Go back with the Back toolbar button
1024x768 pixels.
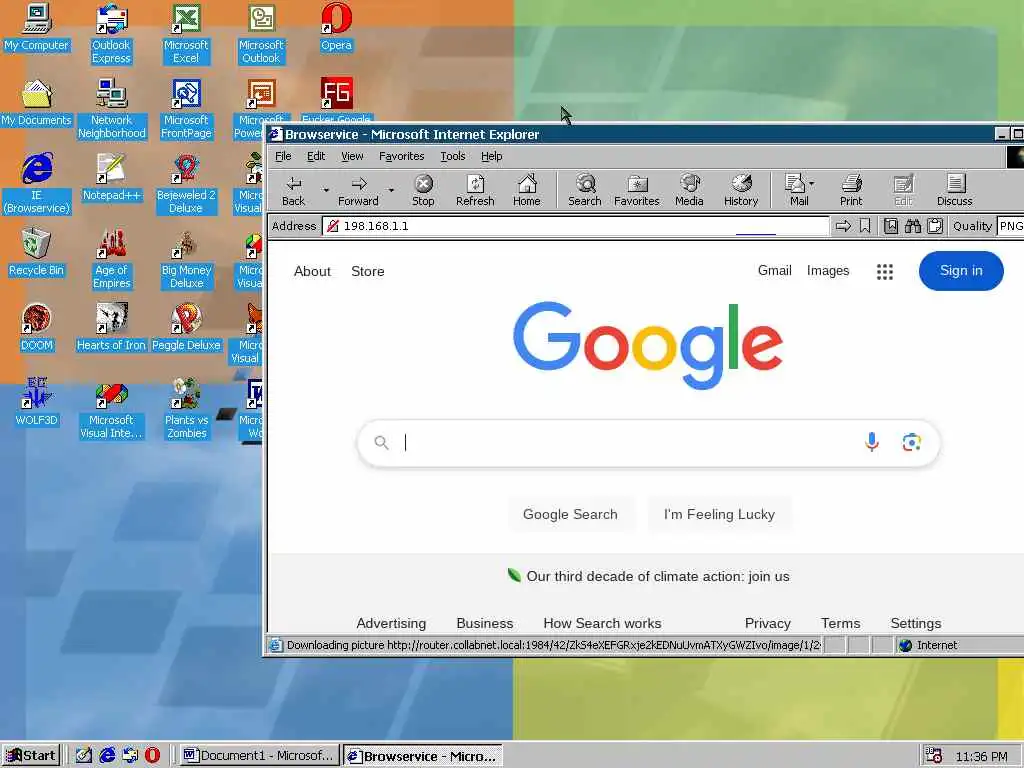point(293,191)
